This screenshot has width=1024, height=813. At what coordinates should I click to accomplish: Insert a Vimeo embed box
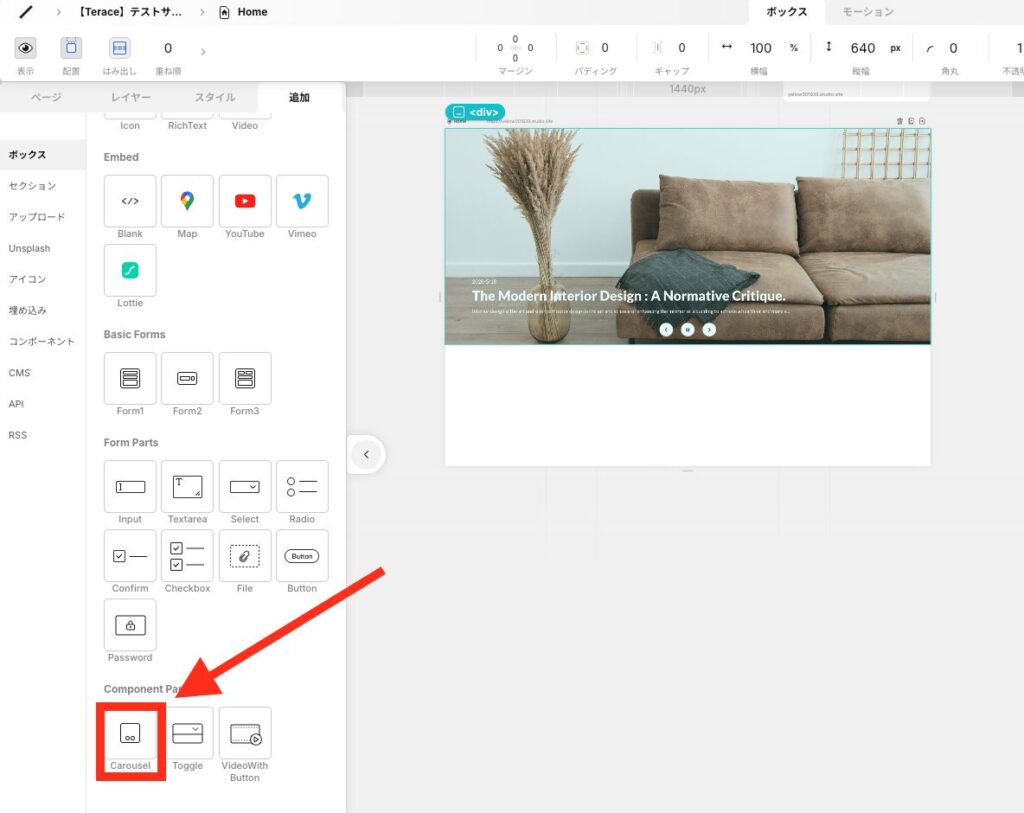pos(302,201)
